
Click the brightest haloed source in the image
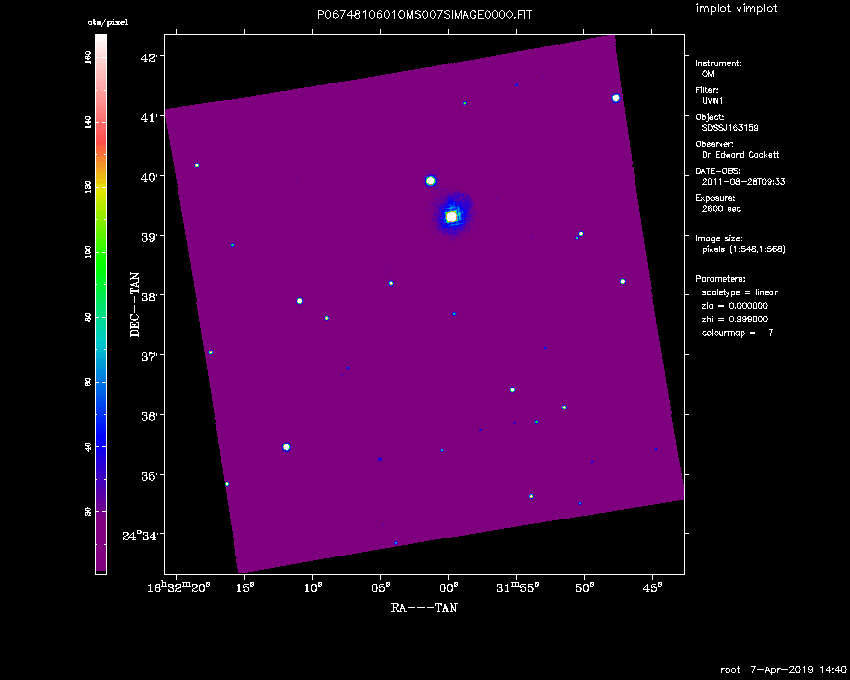tap(452, 216)
